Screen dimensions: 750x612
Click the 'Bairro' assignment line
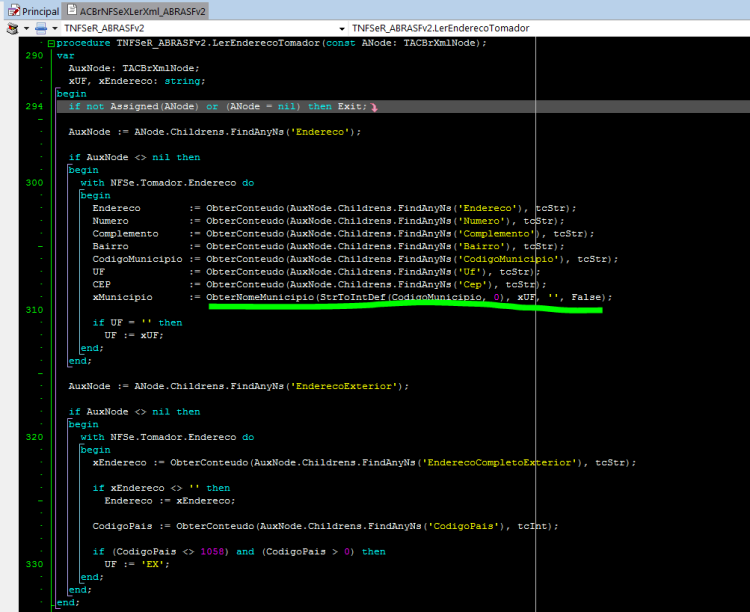click(x=329, y=246)
